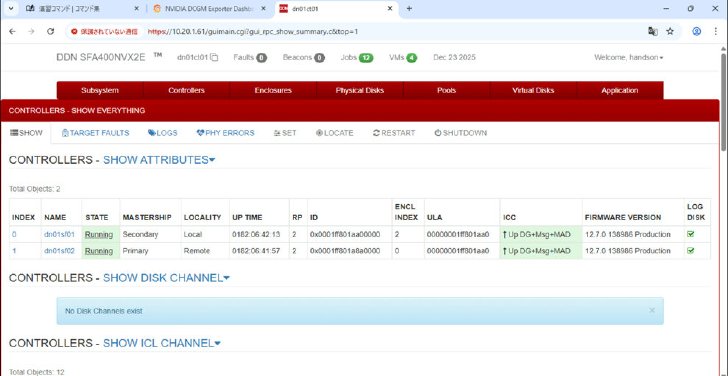The width and height of the screenshot is (728, 376).
Task: Click Running state for dn01sf01
Action: [99, 234]
